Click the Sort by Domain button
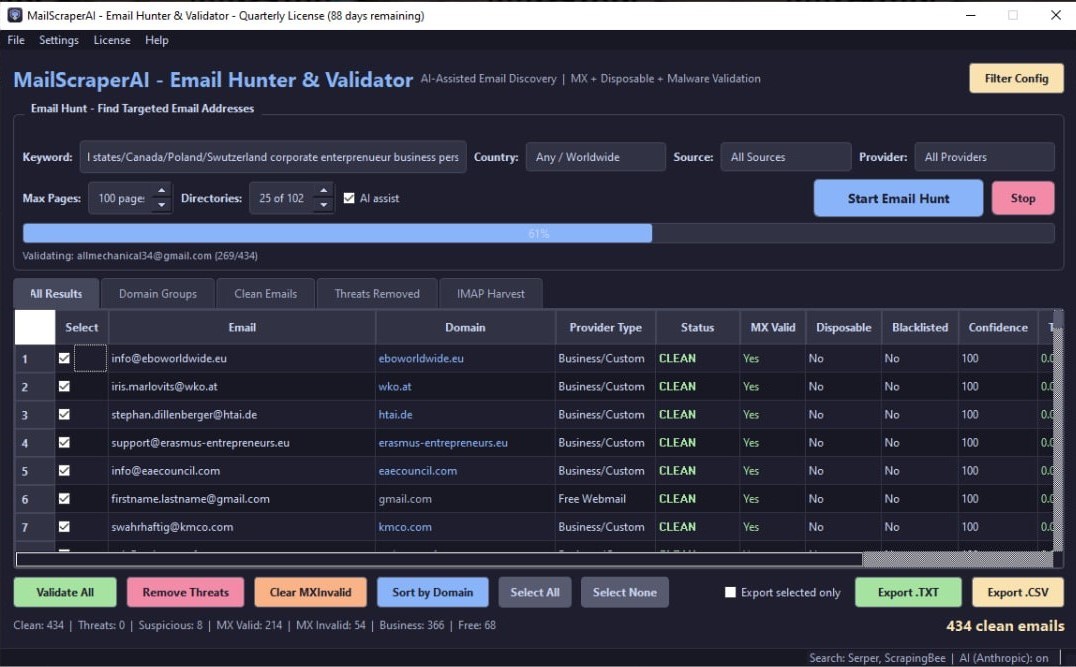This screenshot has width=1076, height=667. pos(432,592)
